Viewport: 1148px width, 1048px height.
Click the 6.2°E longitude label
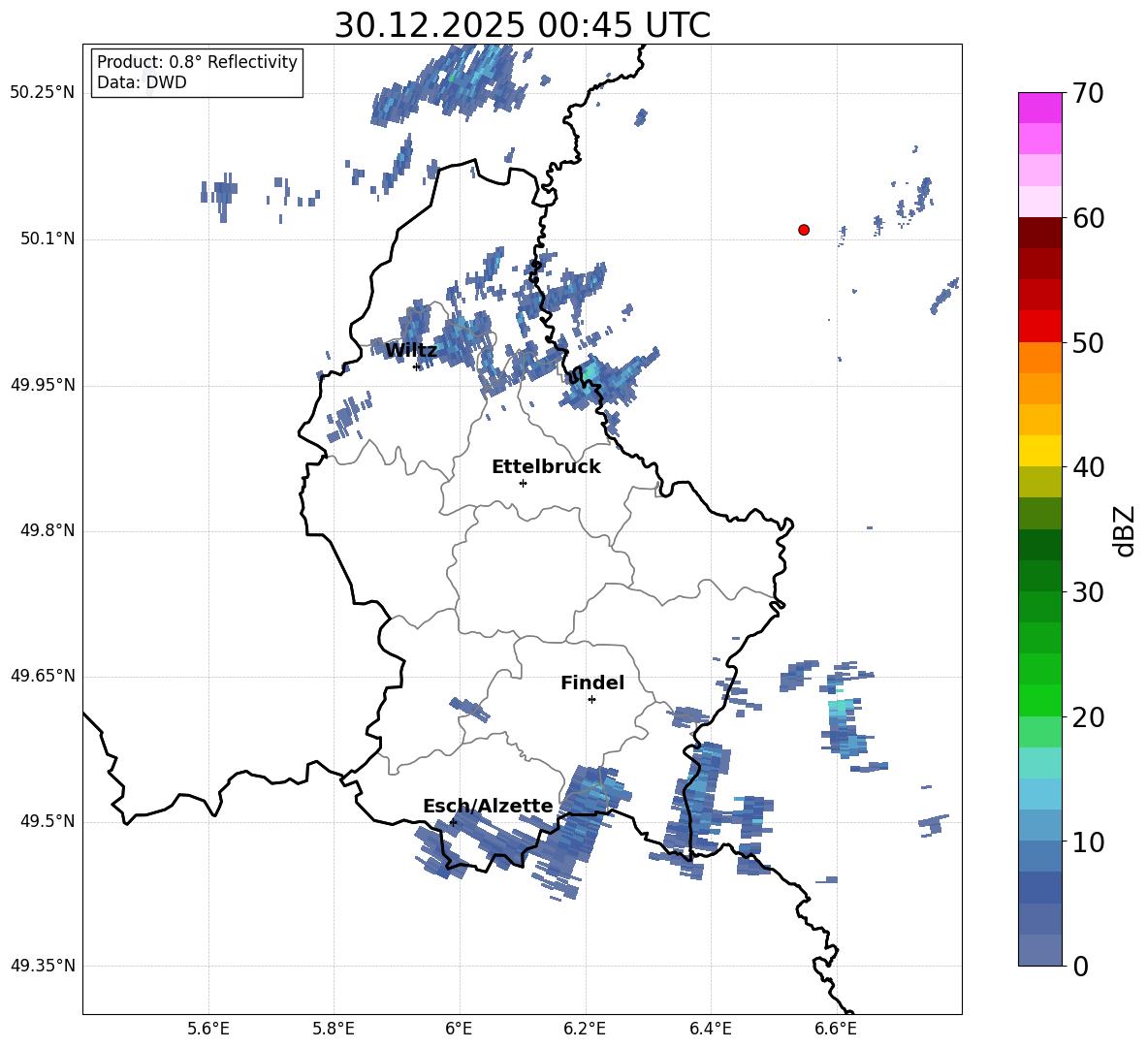[x=585, y=1029]
